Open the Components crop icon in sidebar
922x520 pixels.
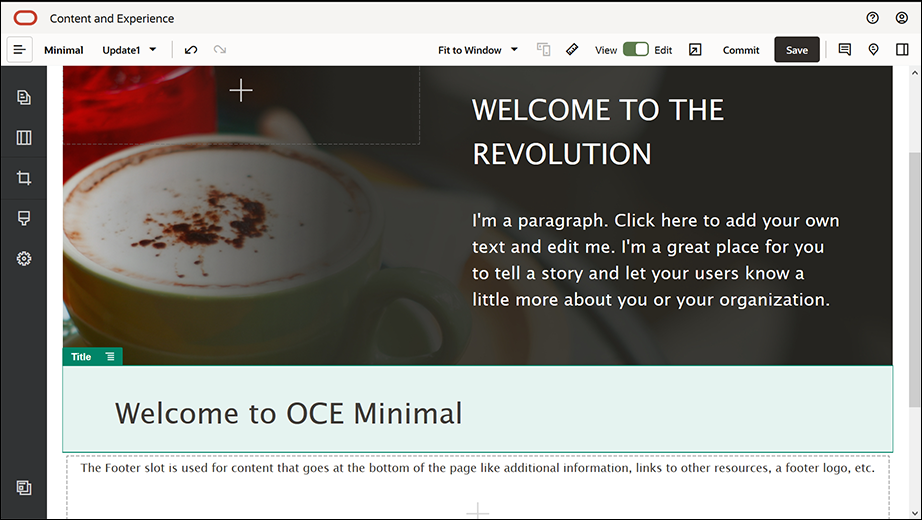24,178
